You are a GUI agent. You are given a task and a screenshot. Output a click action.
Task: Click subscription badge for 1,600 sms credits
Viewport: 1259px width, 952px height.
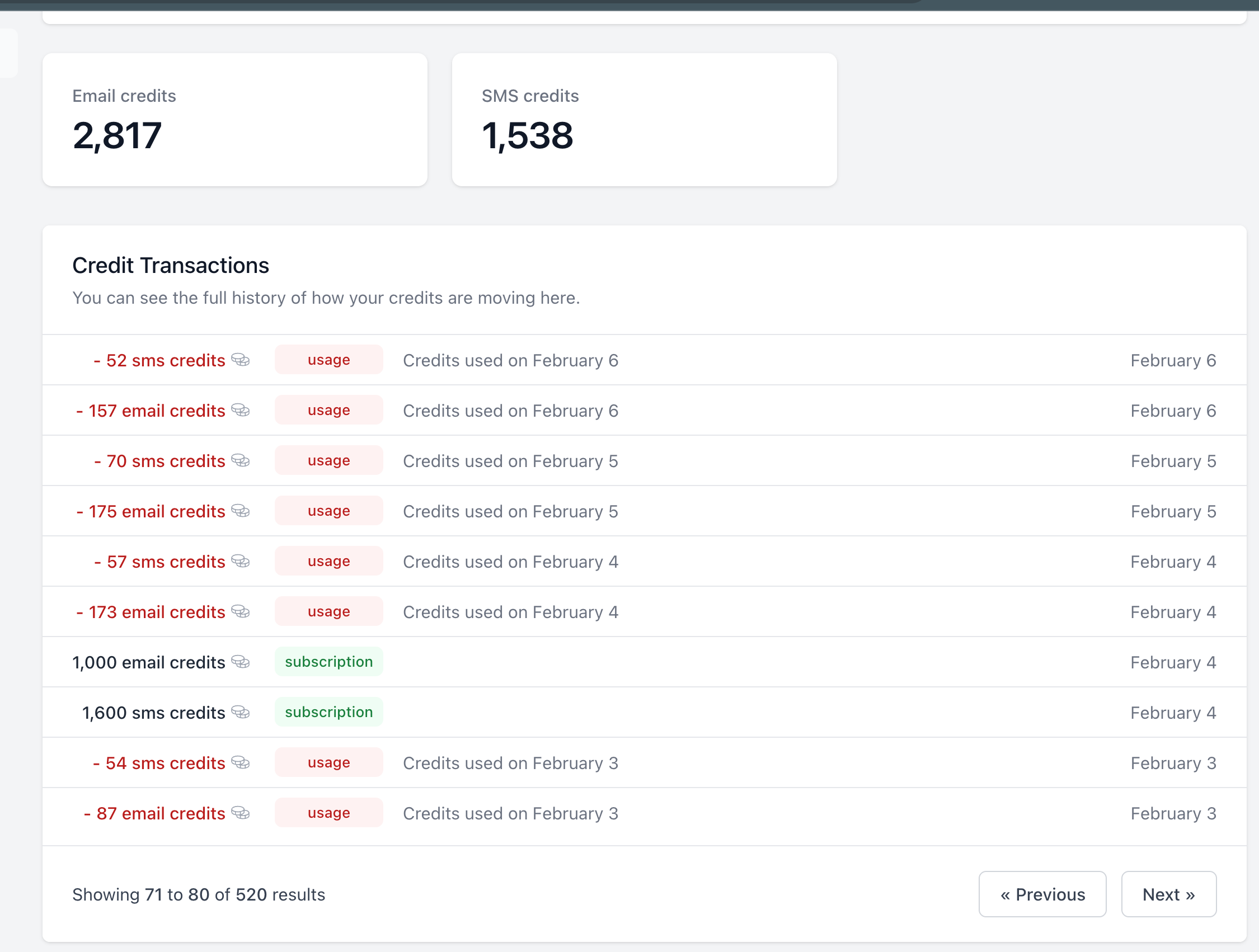(x=329, y=712)
